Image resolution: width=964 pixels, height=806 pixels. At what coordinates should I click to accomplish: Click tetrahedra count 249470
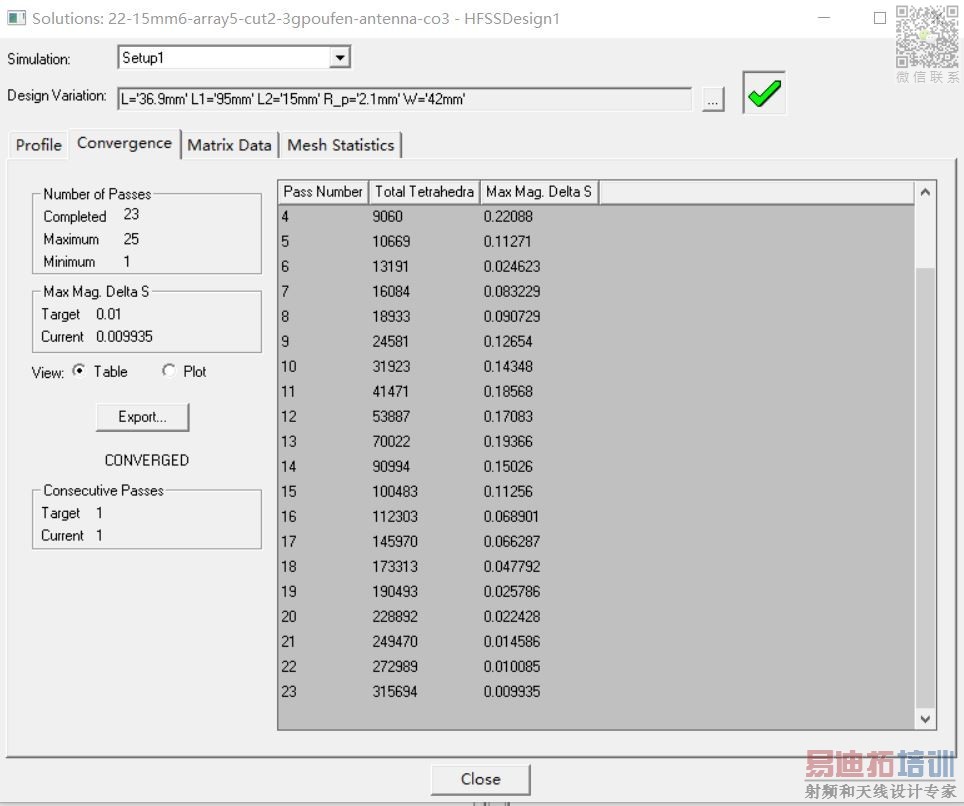(x=395, y=641)
